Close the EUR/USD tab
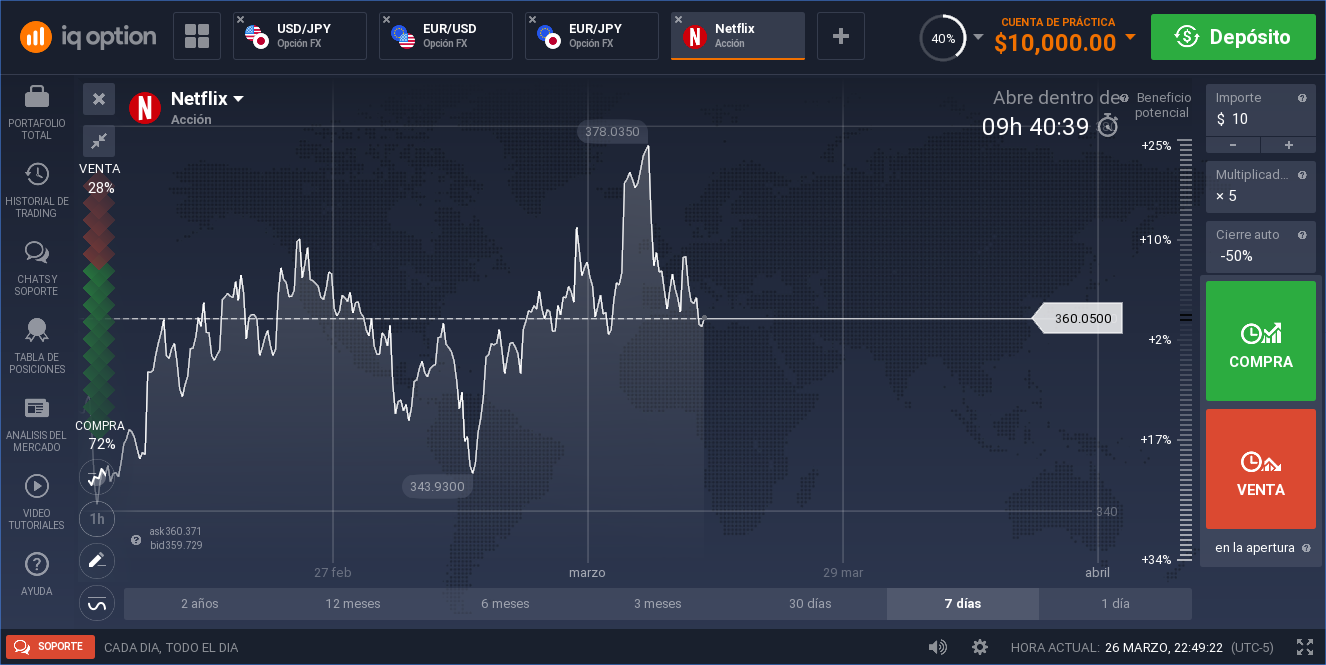 pyautogui.click(x=386, y=20)
